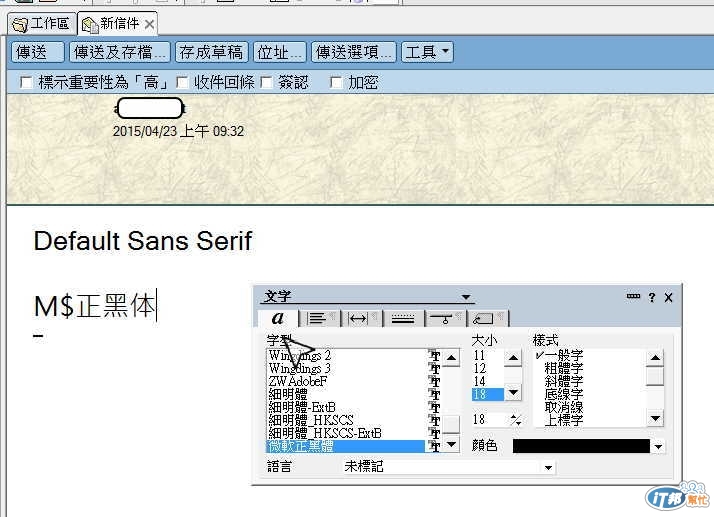
Task: Check the 簽認 sign checkbox
Action: pyautogui.click(x=266, y=82)
